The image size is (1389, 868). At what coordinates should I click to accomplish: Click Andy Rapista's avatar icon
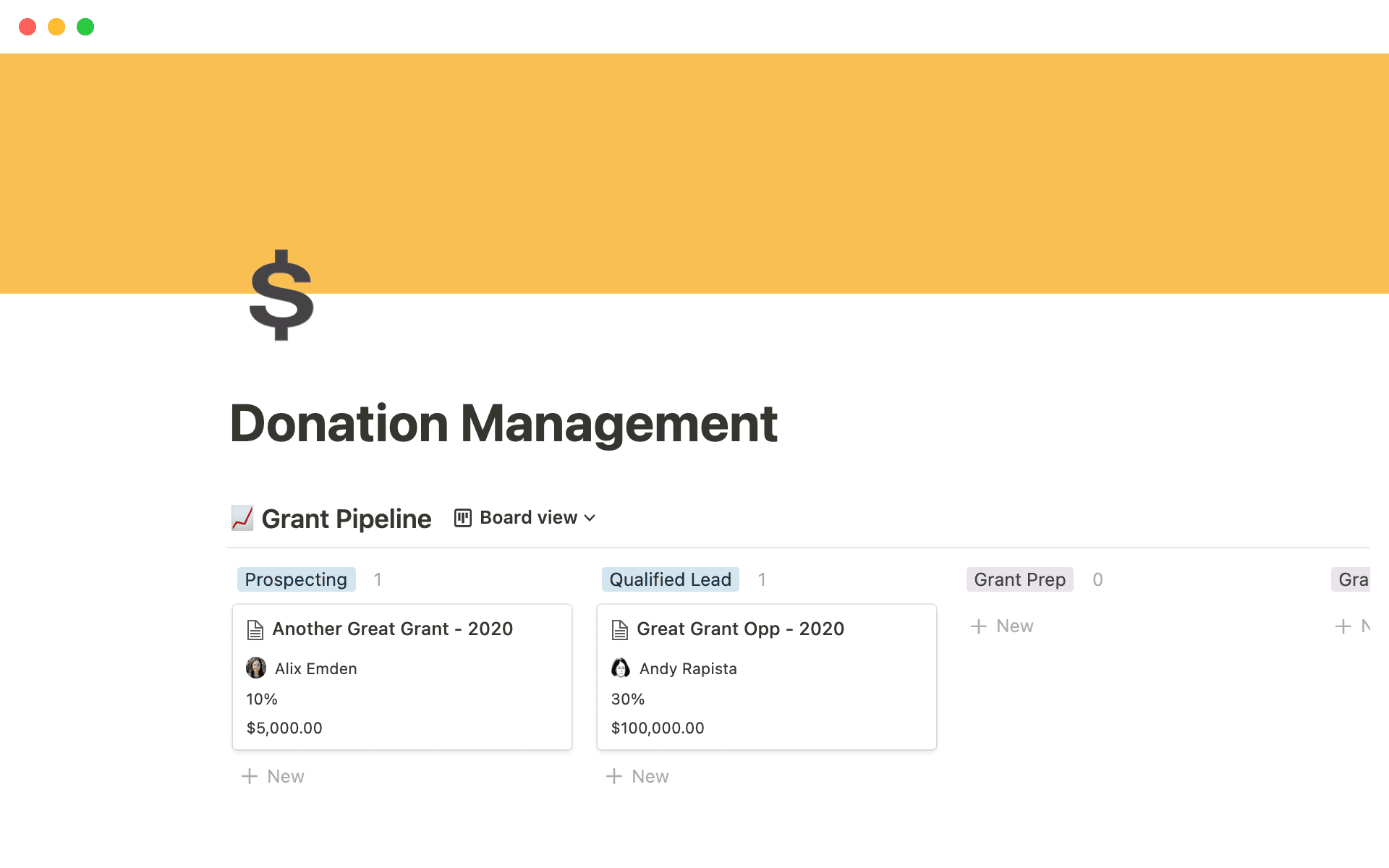click(x=621, y=668)
